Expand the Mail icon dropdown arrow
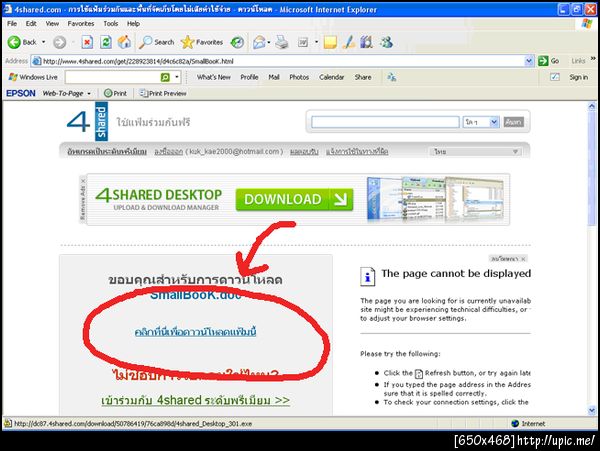This screenshot has height=451, width=600. coord(269,42)
